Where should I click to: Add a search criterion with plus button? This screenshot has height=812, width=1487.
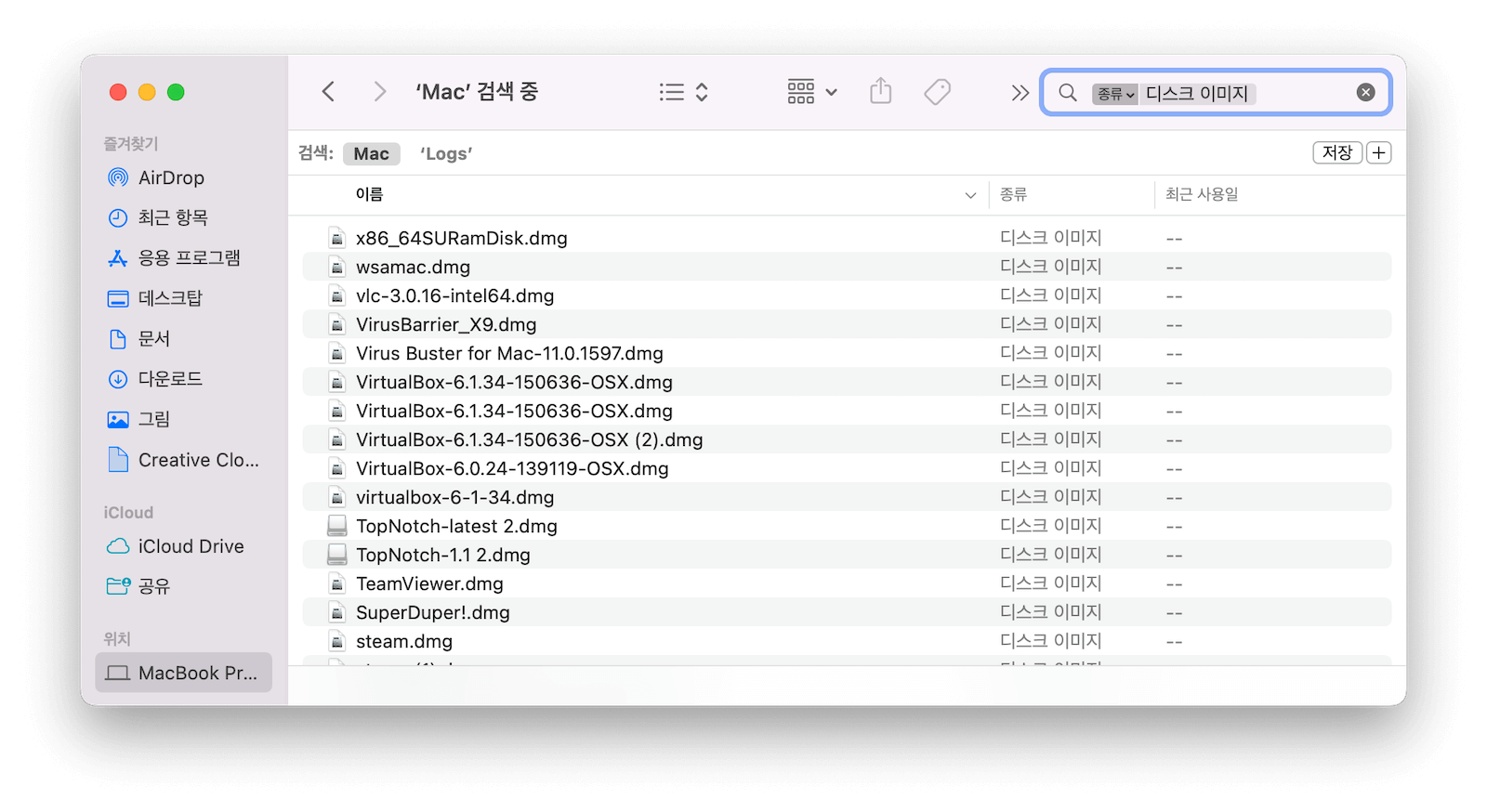pos(1379,152)
